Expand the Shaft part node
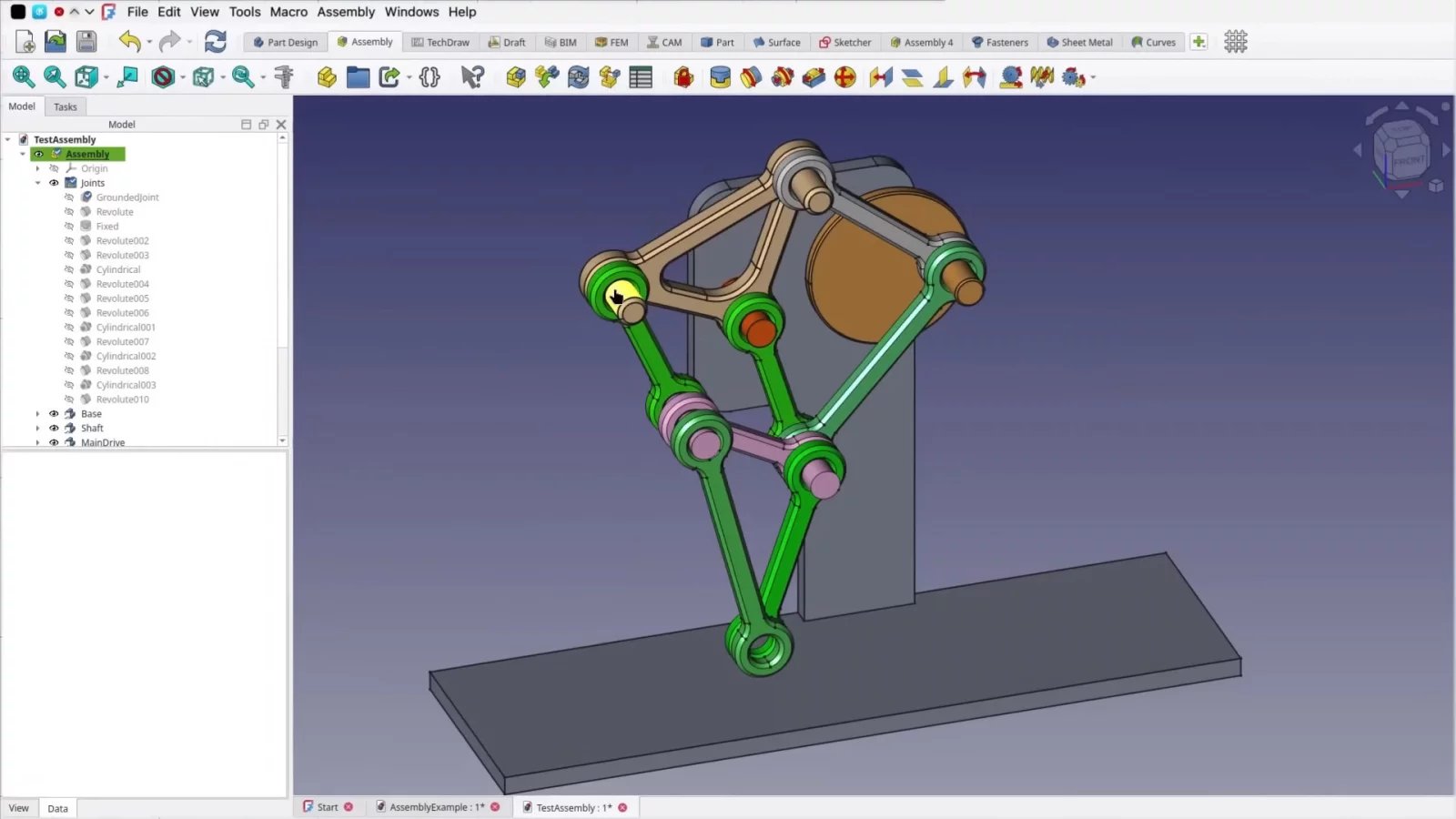 [x=38, y=429]
